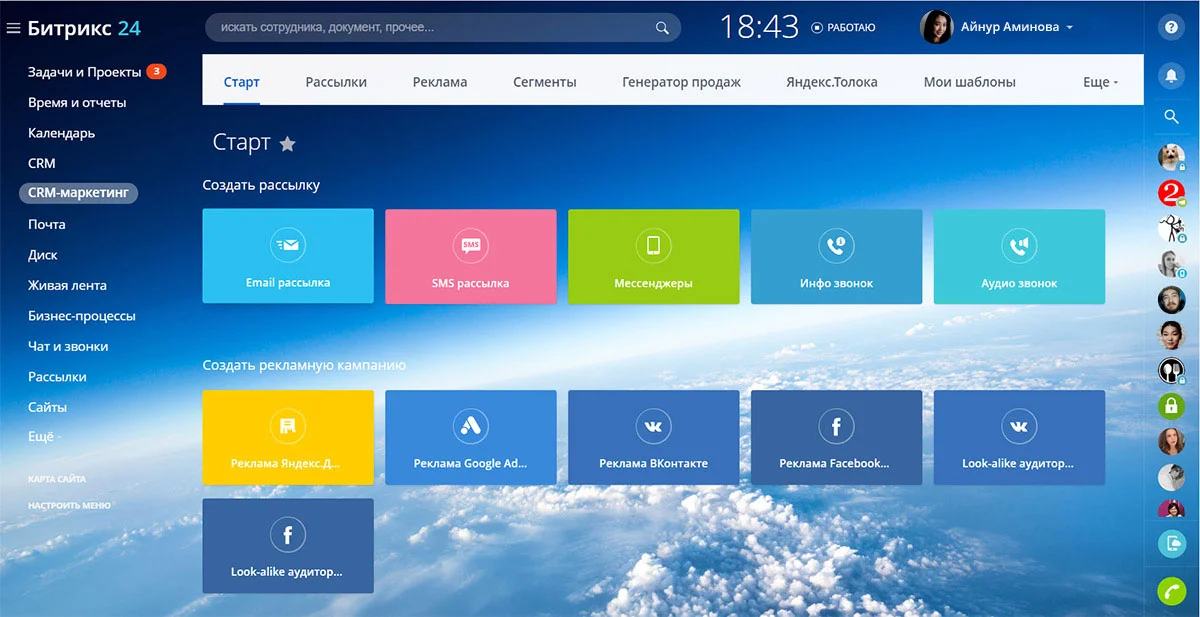
Task: Start a Реклама ВКонтакте campaign
Action: (x=653, y=437)
